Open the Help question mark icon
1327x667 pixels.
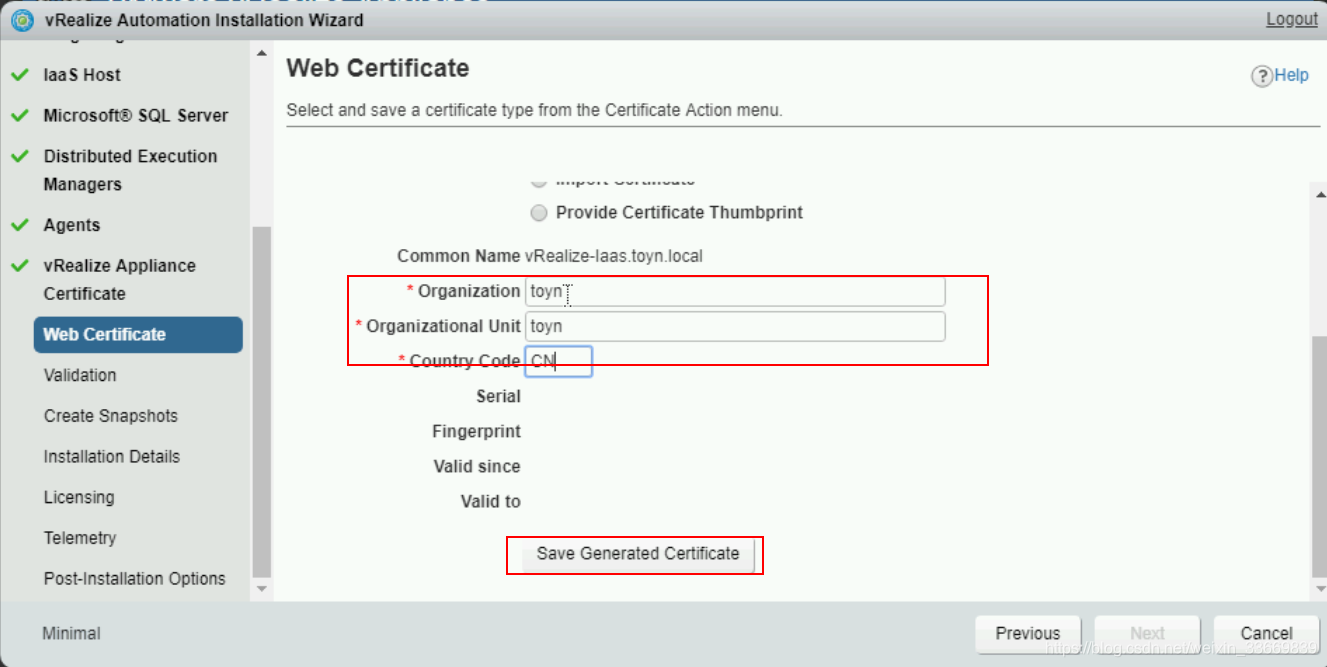tap(1261, 76)
